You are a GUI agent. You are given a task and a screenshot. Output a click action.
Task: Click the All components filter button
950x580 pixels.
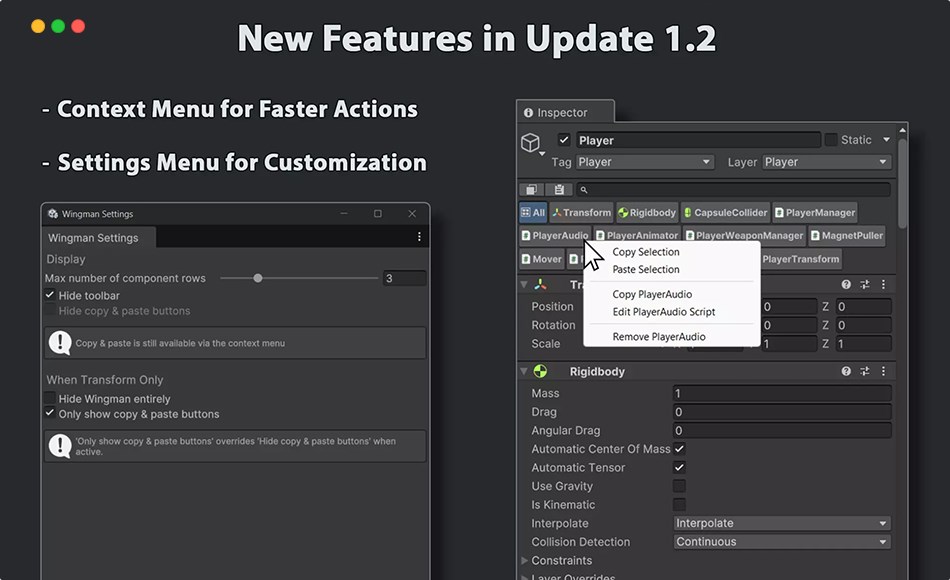pos(533,212)
